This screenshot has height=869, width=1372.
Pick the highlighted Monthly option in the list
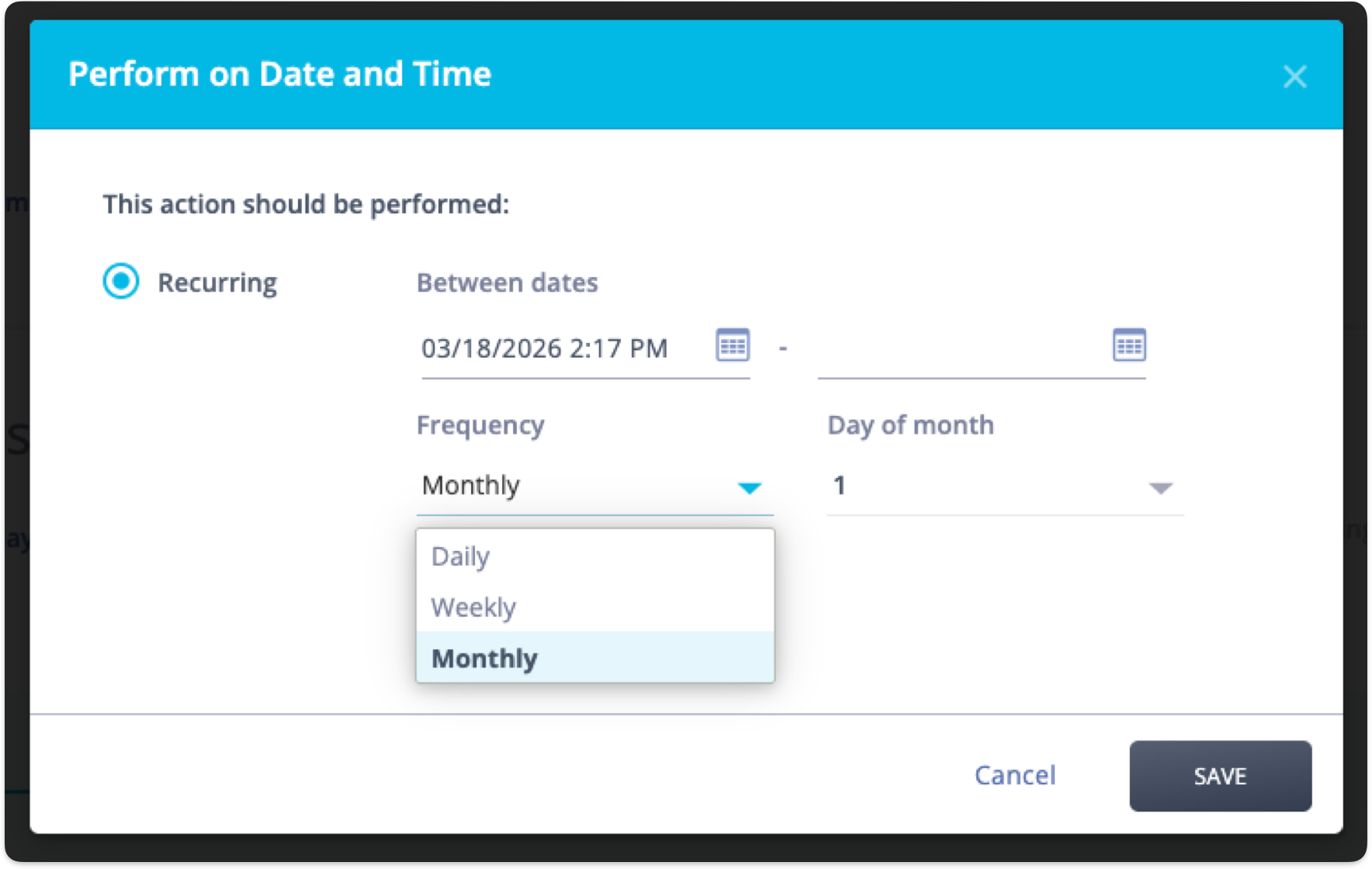[484, 658]
